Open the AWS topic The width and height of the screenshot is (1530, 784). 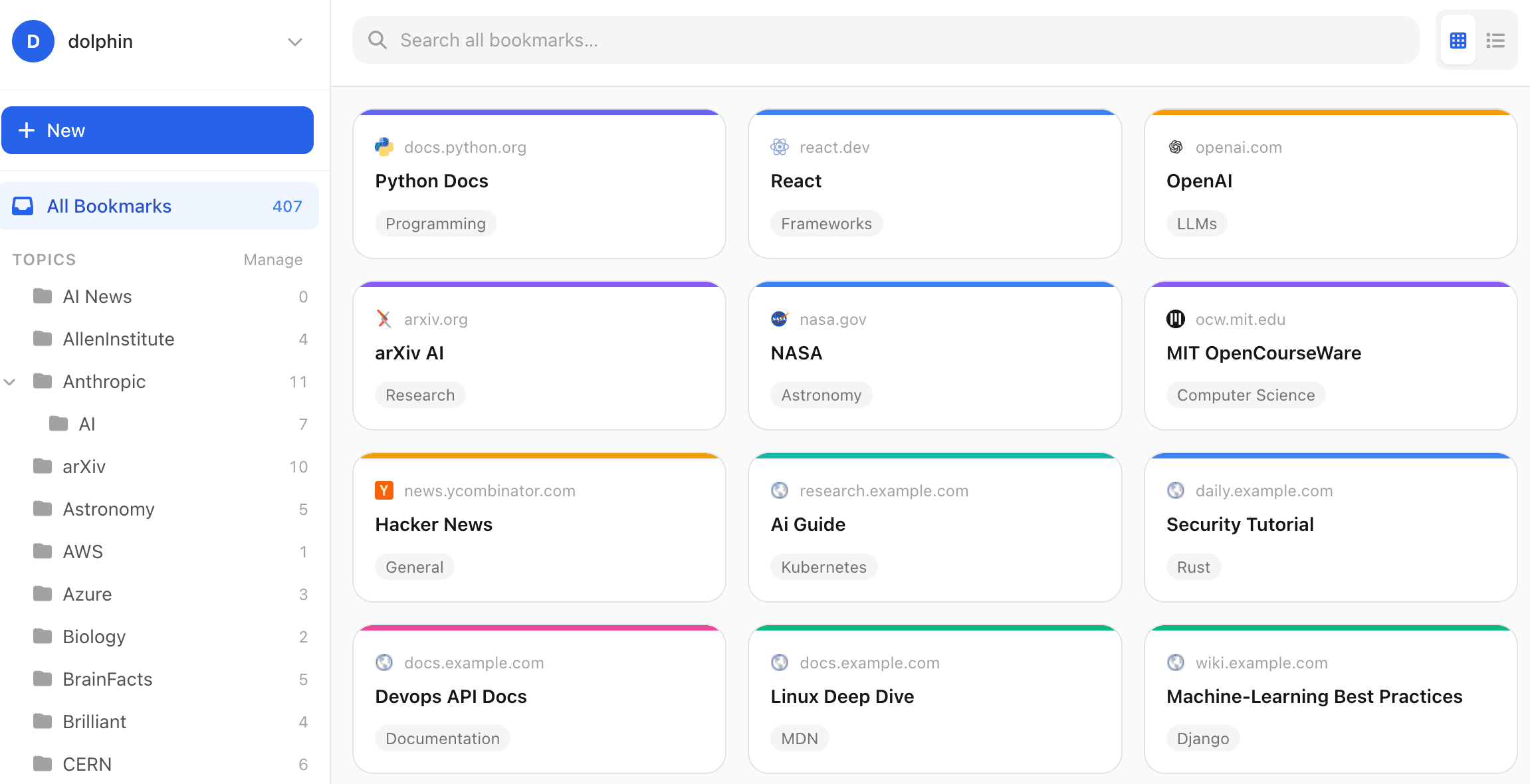[x=160, y=551]
